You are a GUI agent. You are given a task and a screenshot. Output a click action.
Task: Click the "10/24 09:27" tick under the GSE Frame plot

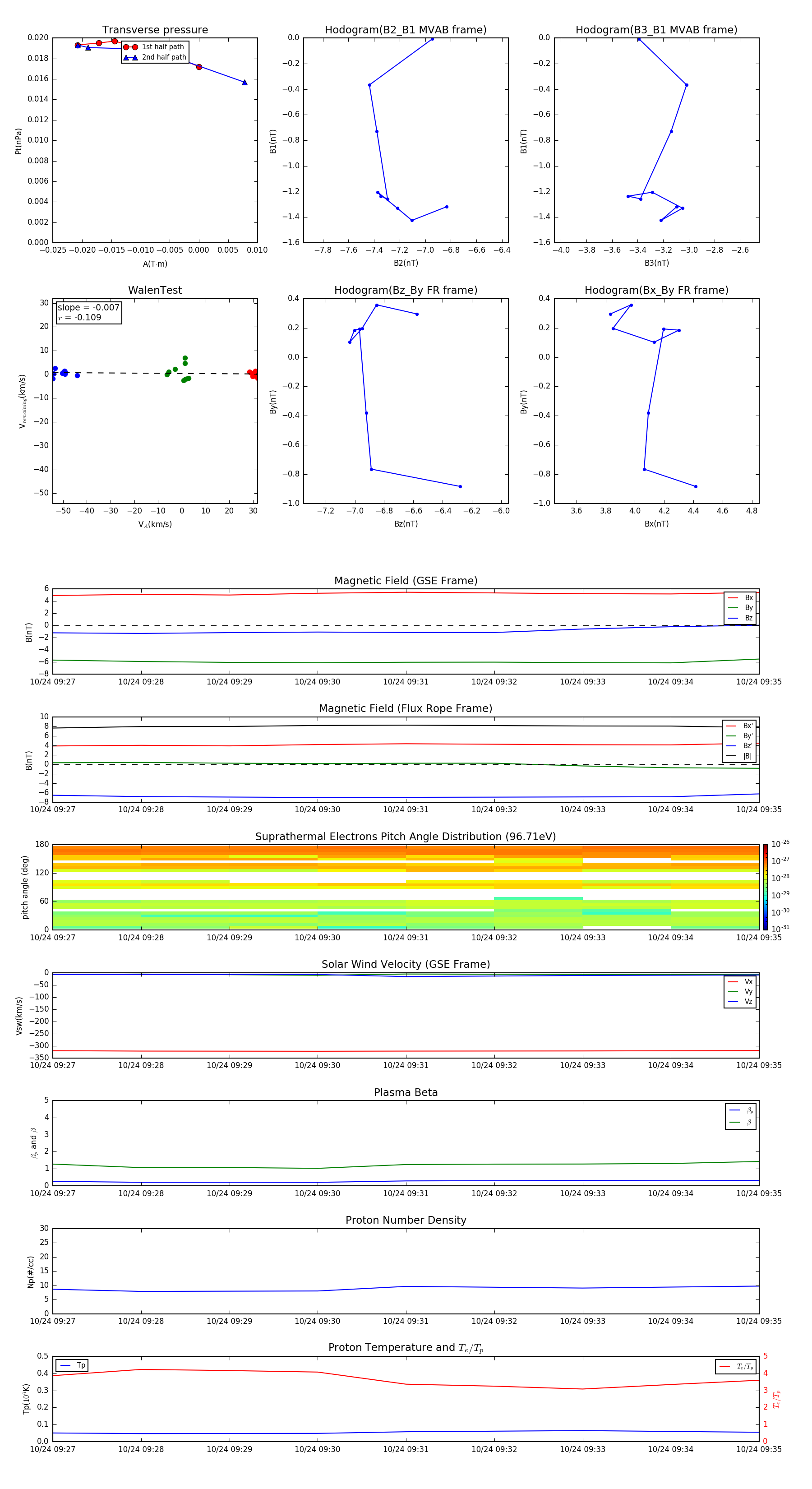coord(53,682)
